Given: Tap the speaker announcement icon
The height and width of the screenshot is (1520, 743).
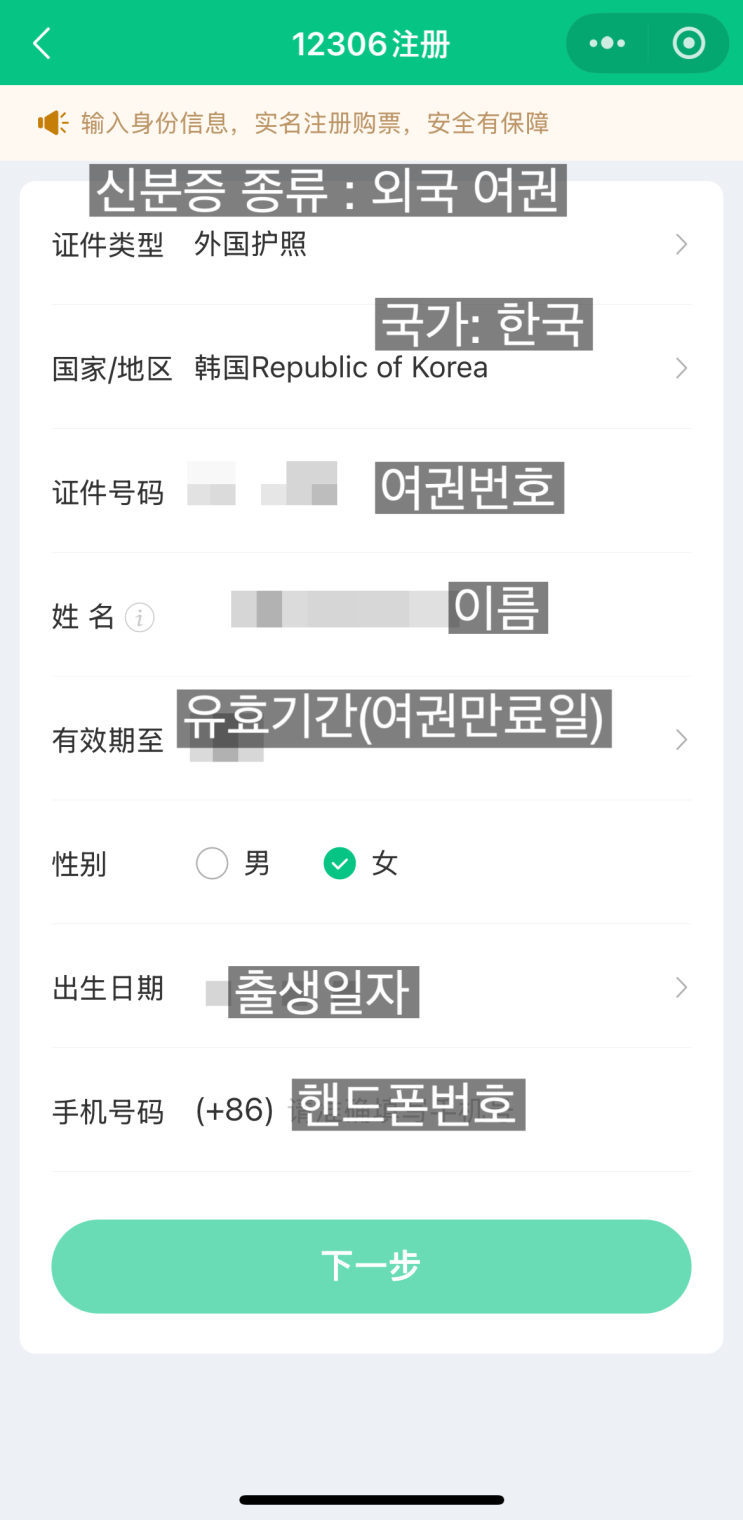Looking at the screenshot, I should [52, 123].
